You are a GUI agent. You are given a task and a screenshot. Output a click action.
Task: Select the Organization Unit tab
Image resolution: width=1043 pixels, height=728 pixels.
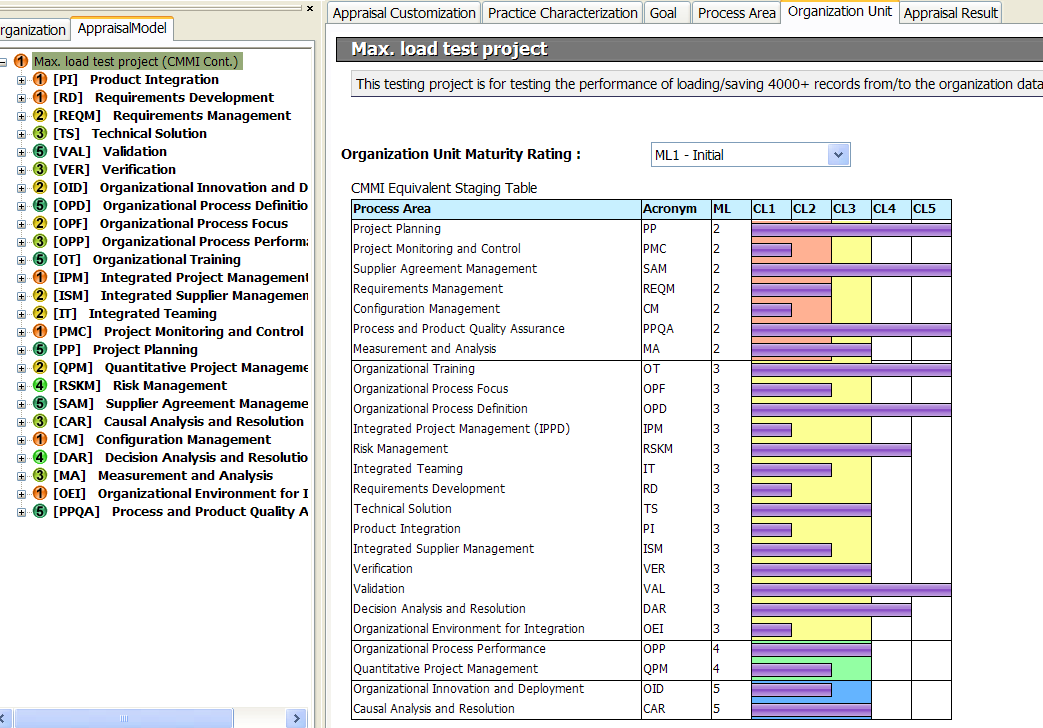tap(839, 11)
